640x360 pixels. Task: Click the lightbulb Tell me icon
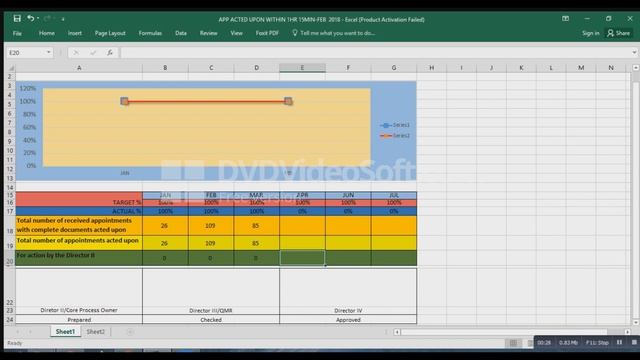[295, 33]
